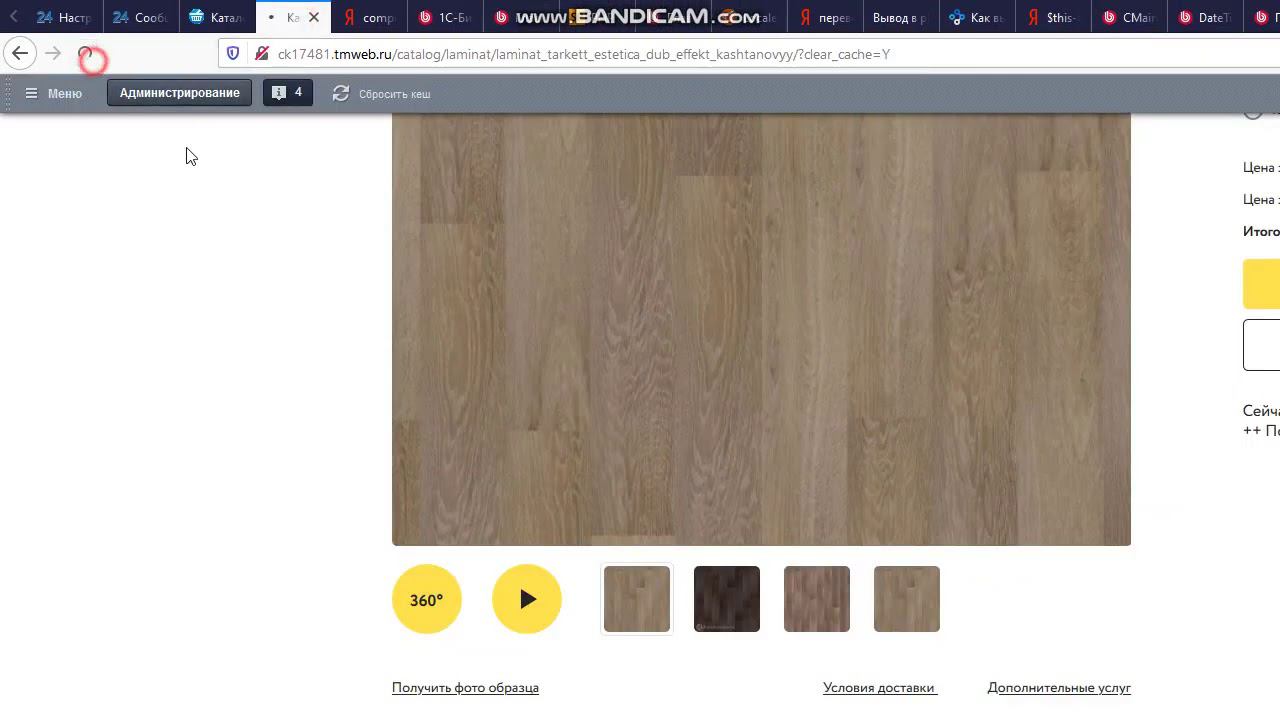Switch to the Yandex comp tab
This screenshot has width=1280, height=720.
point(370,17)
